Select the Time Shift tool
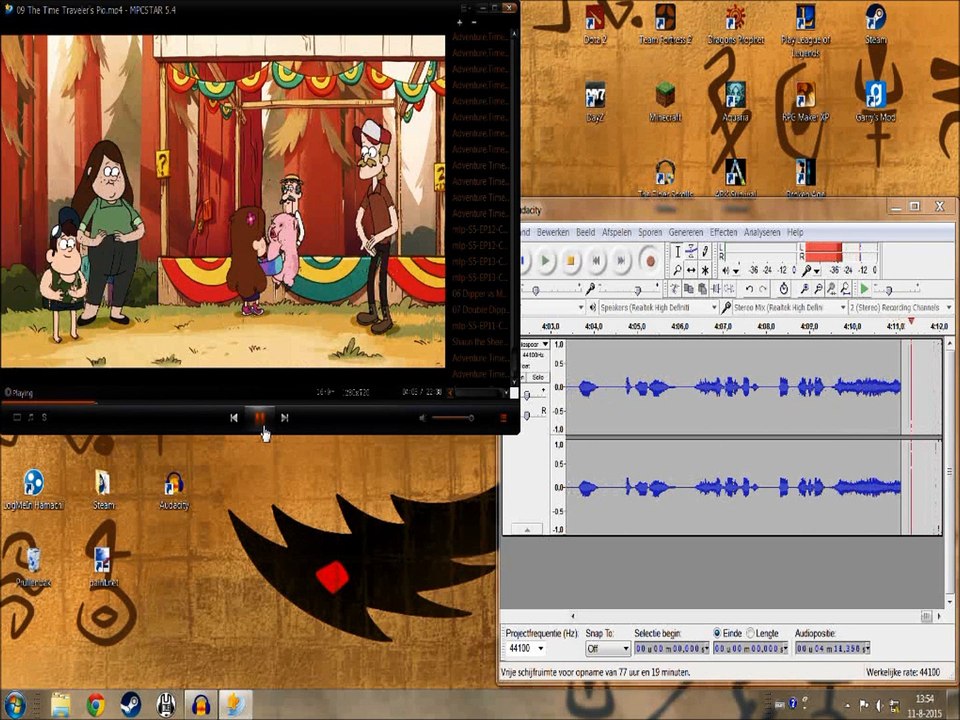The image size is (960, 720). (x=691, y=269)
